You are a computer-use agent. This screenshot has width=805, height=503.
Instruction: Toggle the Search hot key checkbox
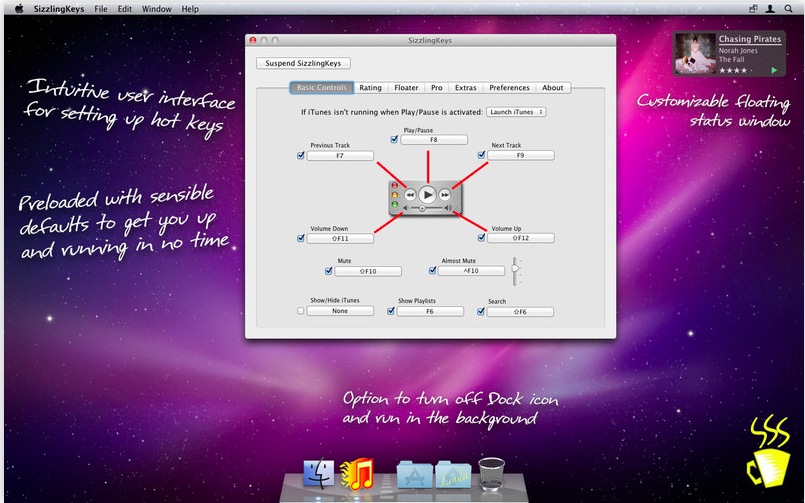click(481, 311)
